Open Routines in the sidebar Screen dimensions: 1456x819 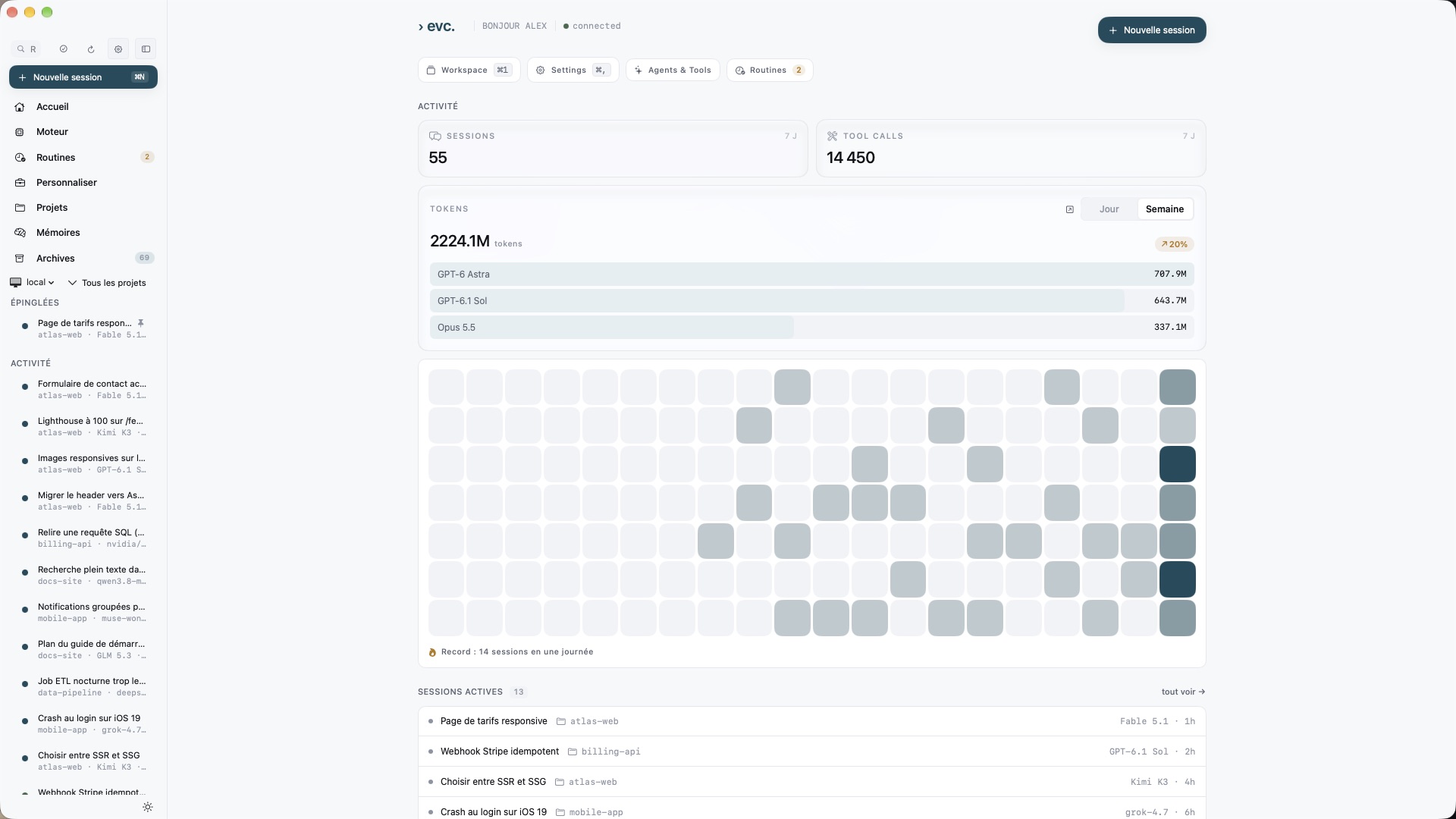[x=83, y=158]
